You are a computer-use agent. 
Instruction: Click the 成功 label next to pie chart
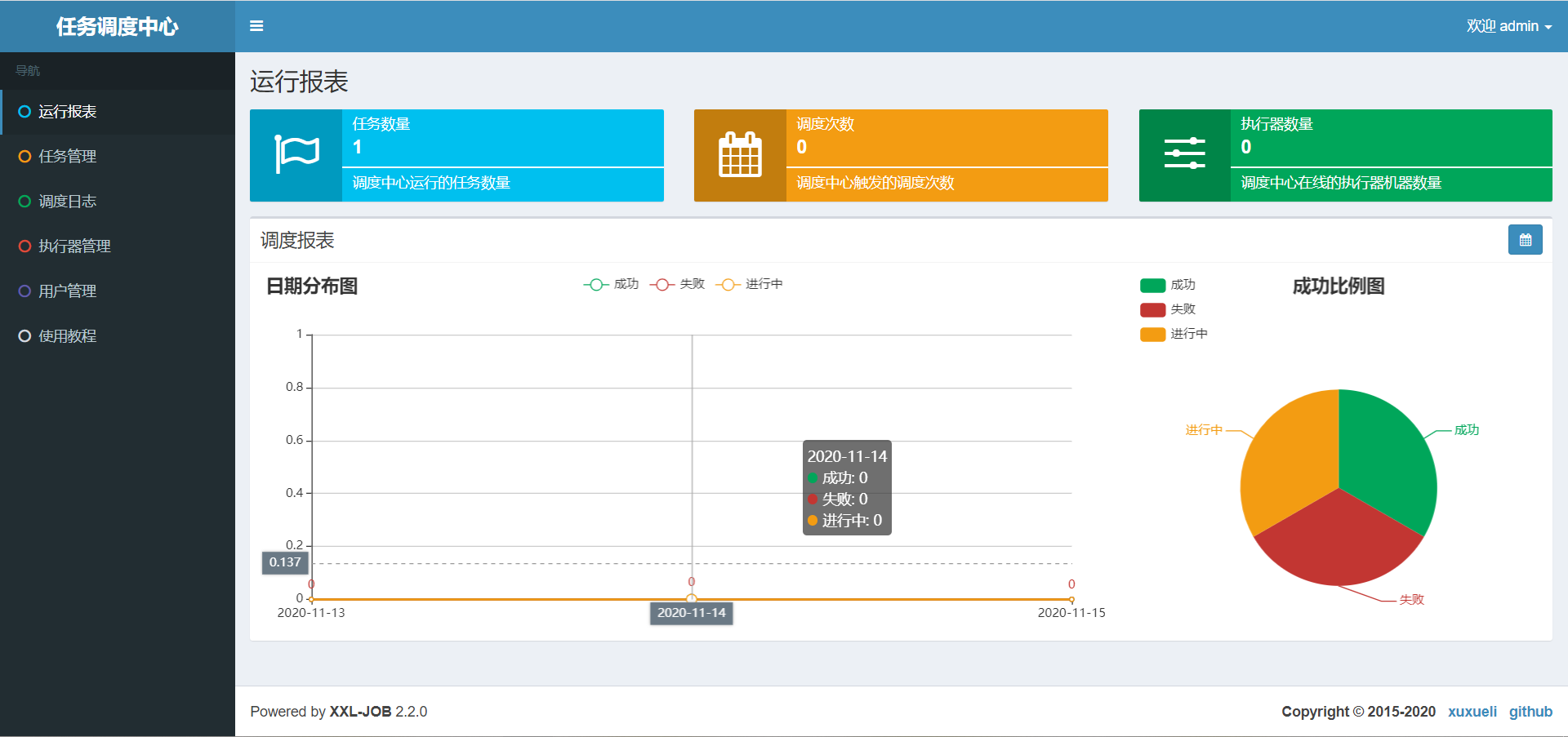pos(1467,430)
